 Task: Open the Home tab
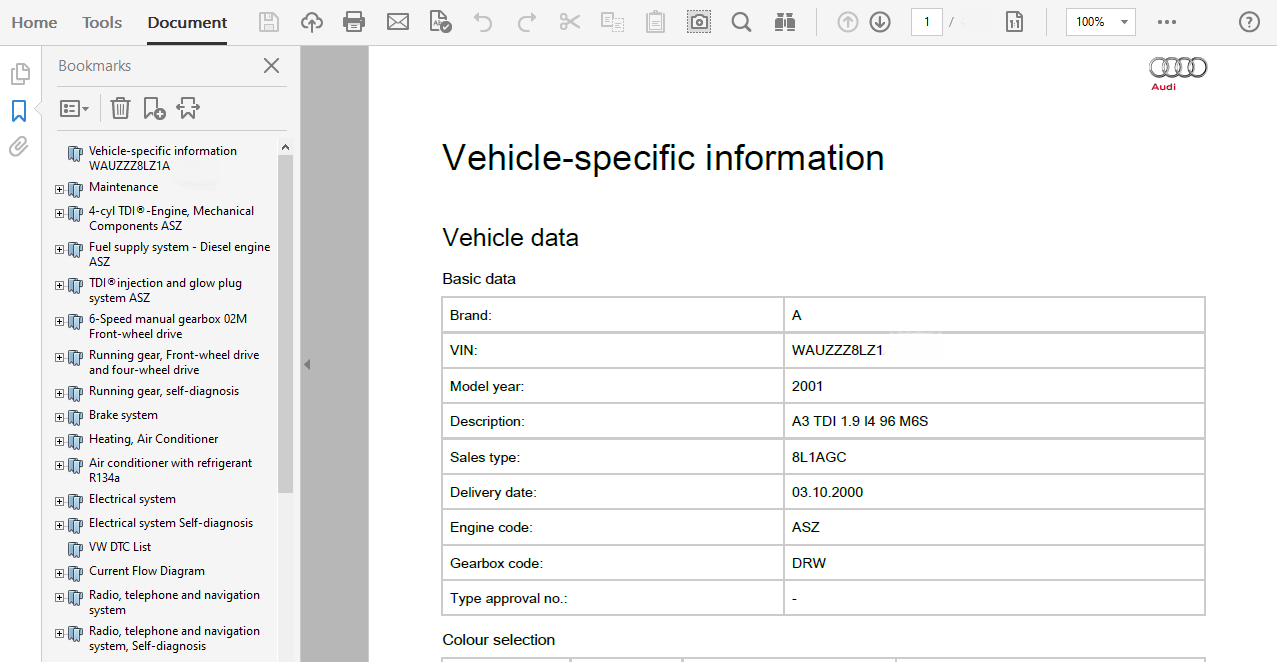point(34,22)
